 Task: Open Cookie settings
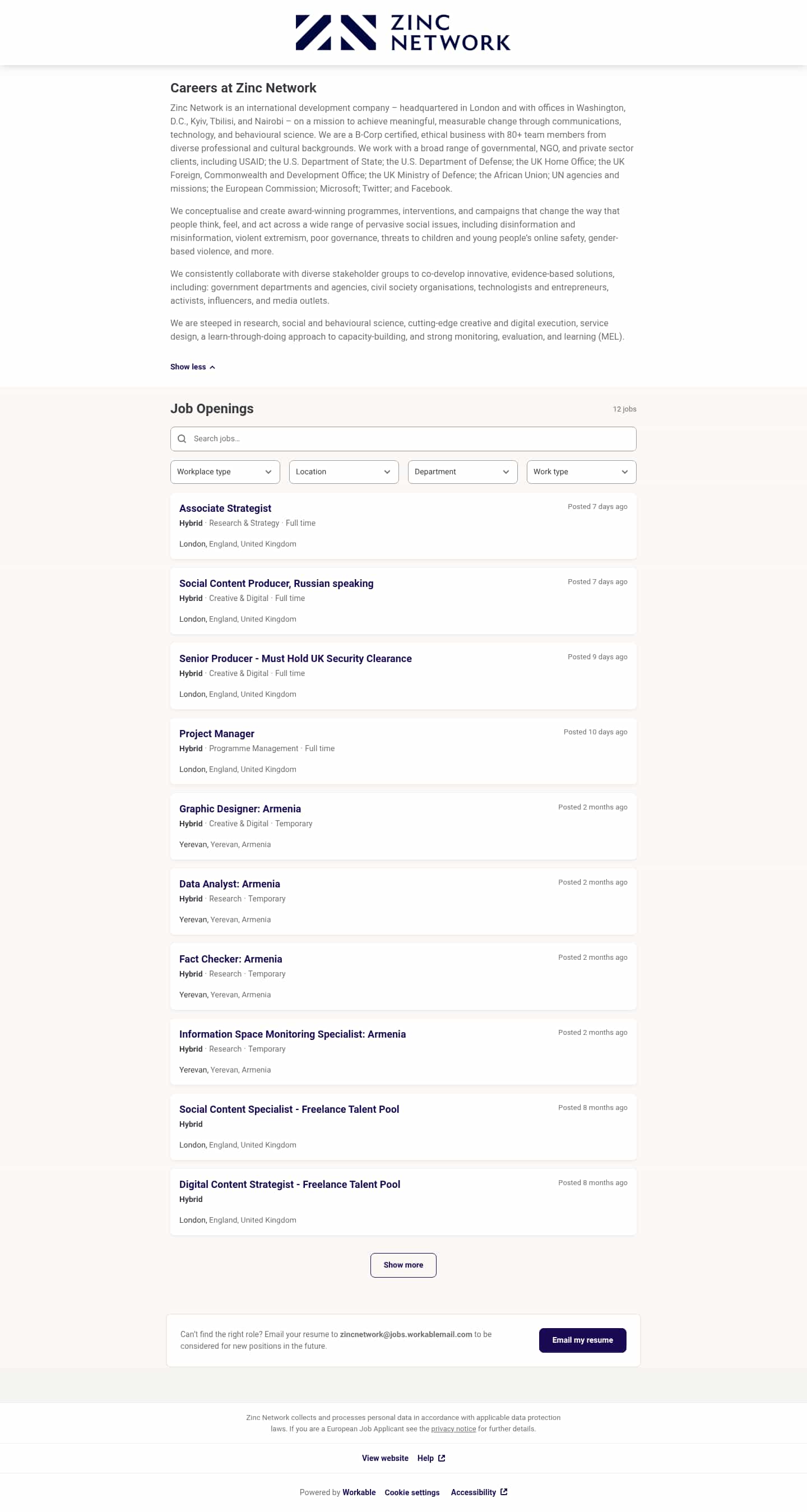[x=412, y=1492]
